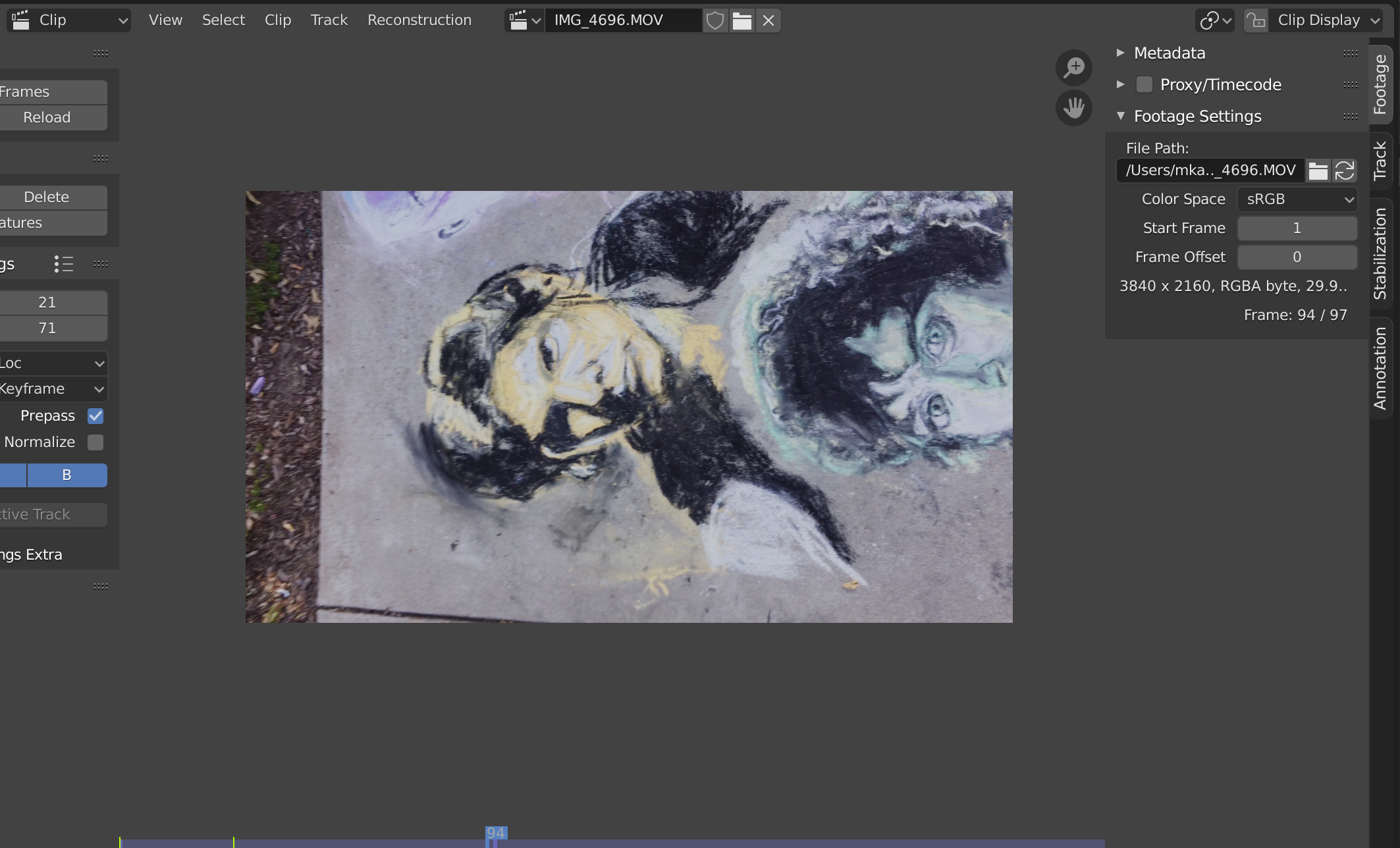Open the Track menu

329,20
